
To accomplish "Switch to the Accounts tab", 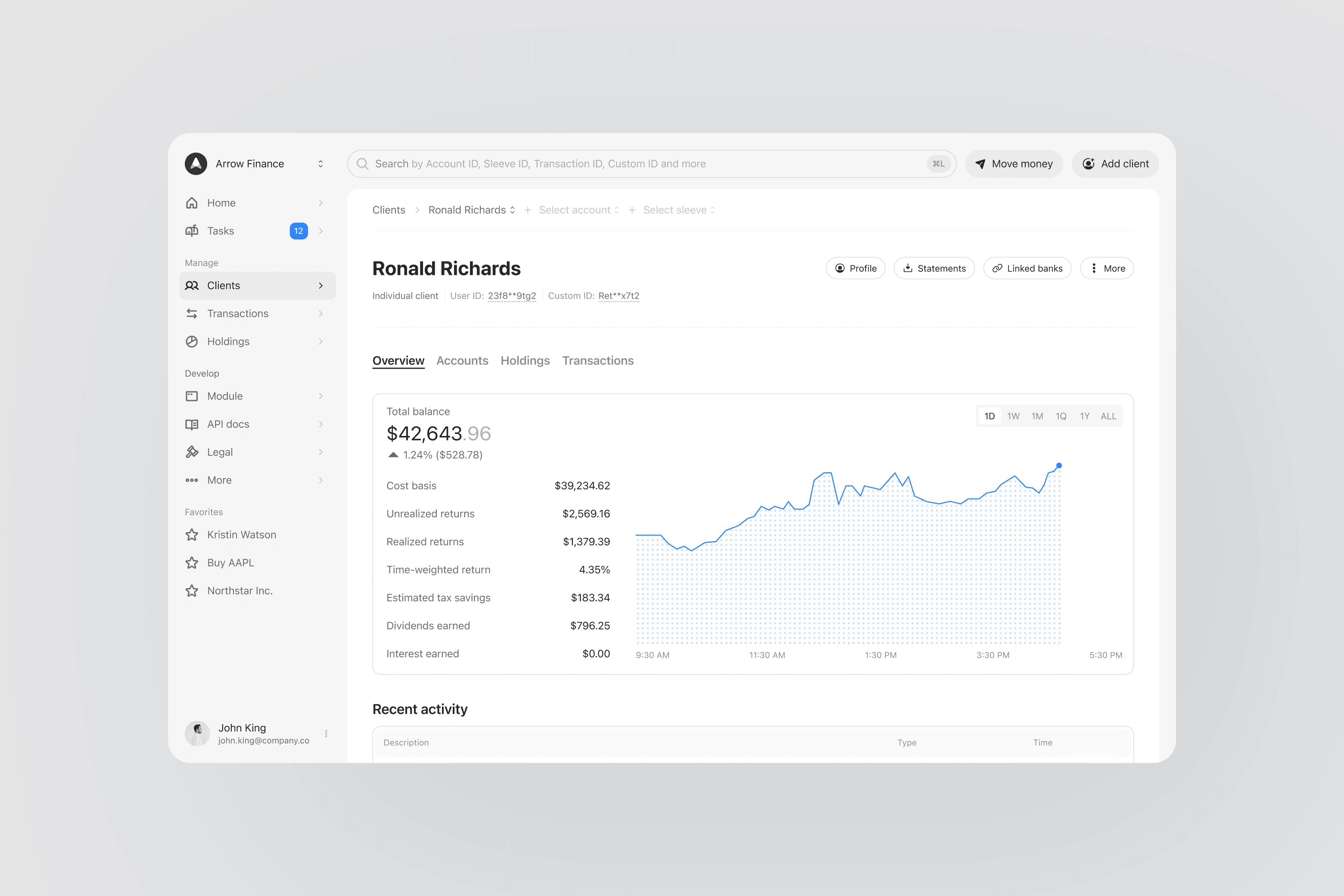I will pyautogui.click(x=462, y=361).
